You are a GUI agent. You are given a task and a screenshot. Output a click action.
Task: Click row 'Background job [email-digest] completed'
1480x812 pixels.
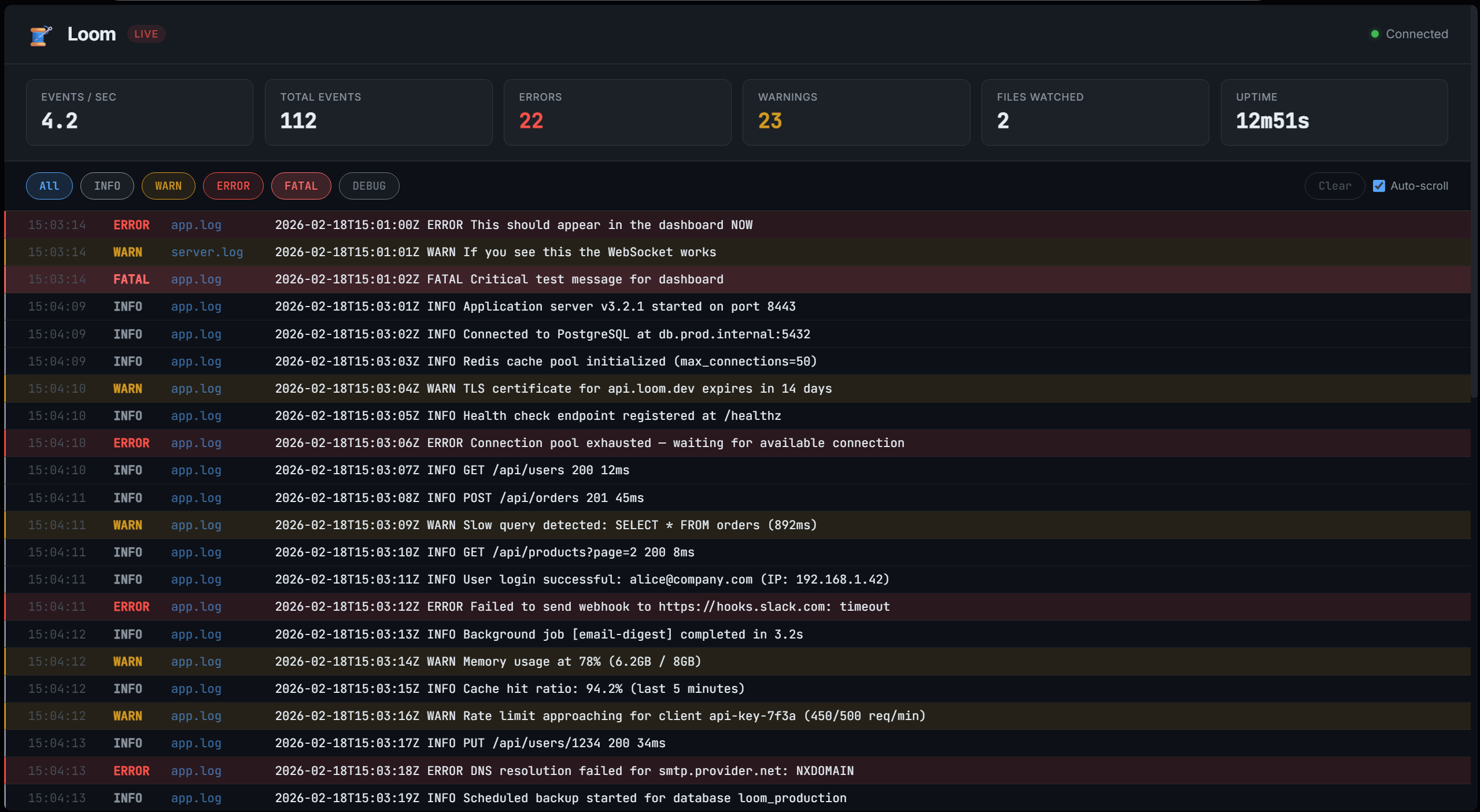(737, 634)
